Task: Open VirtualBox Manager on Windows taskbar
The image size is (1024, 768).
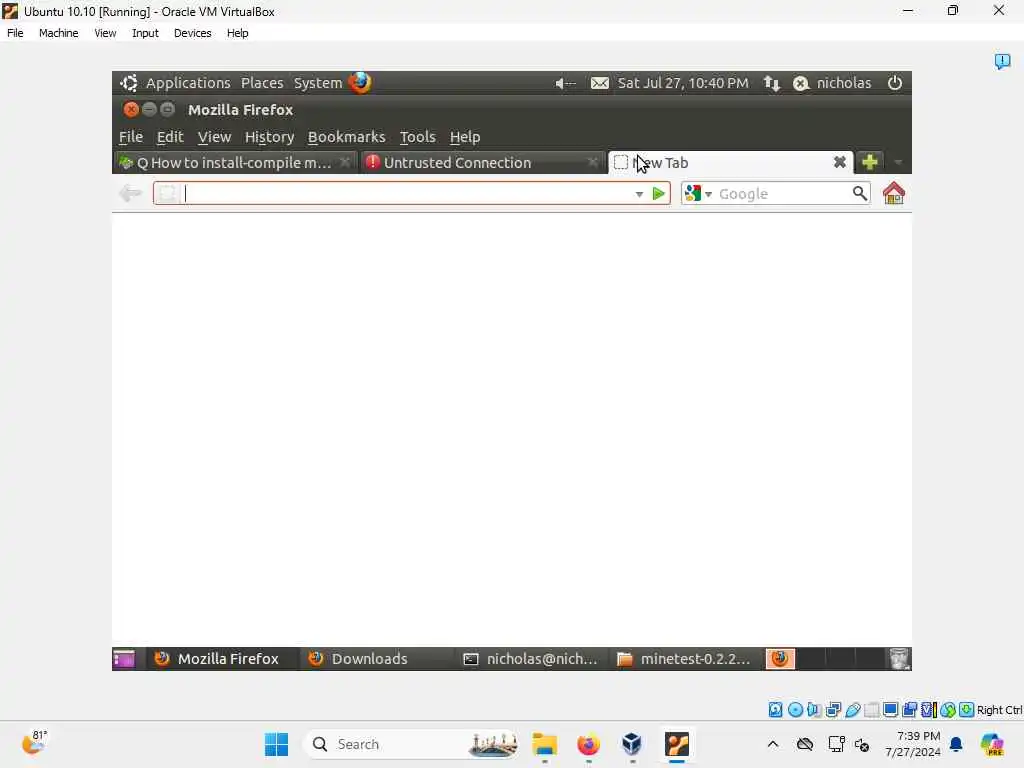Action: (x=632, y=744)
